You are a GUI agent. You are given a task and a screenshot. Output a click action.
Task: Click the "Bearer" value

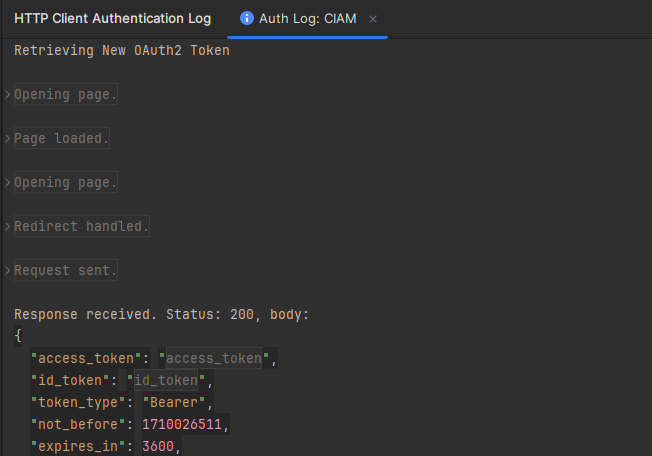tap(174, 402)
